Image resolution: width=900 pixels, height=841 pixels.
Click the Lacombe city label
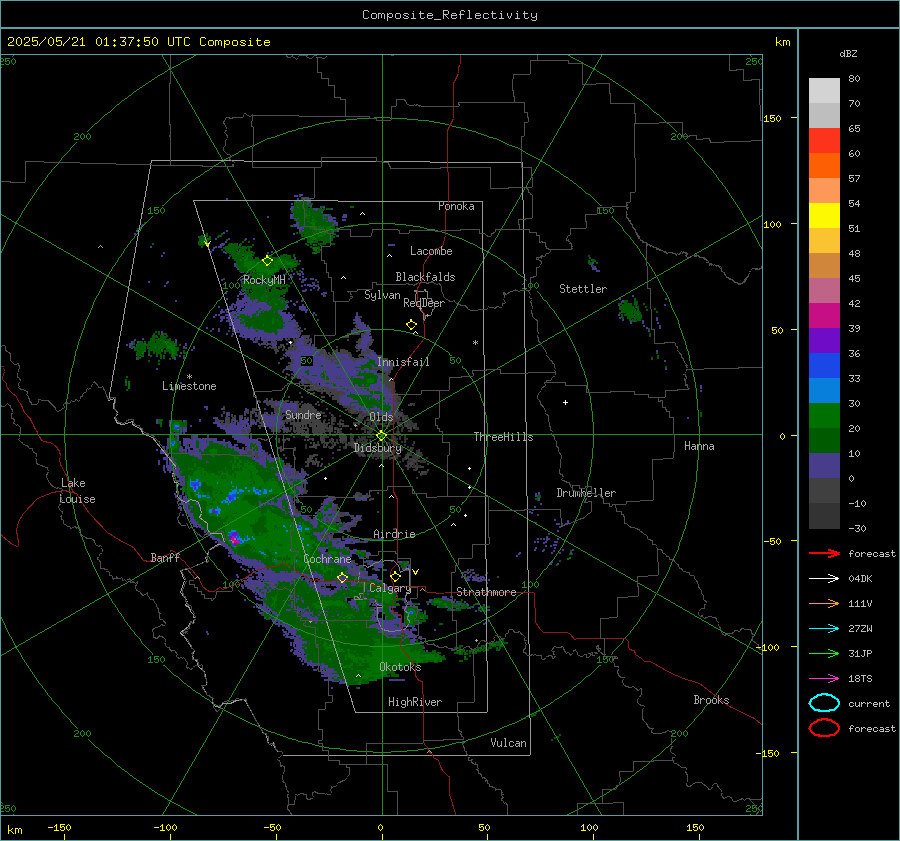[431, 251]
